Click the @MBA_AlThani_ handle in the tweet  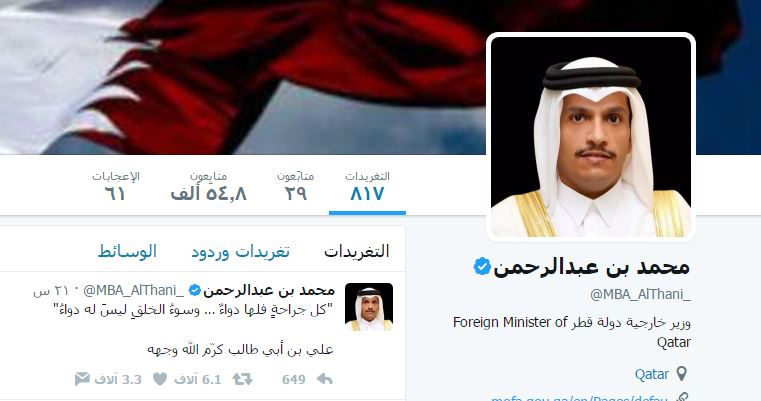133,290
